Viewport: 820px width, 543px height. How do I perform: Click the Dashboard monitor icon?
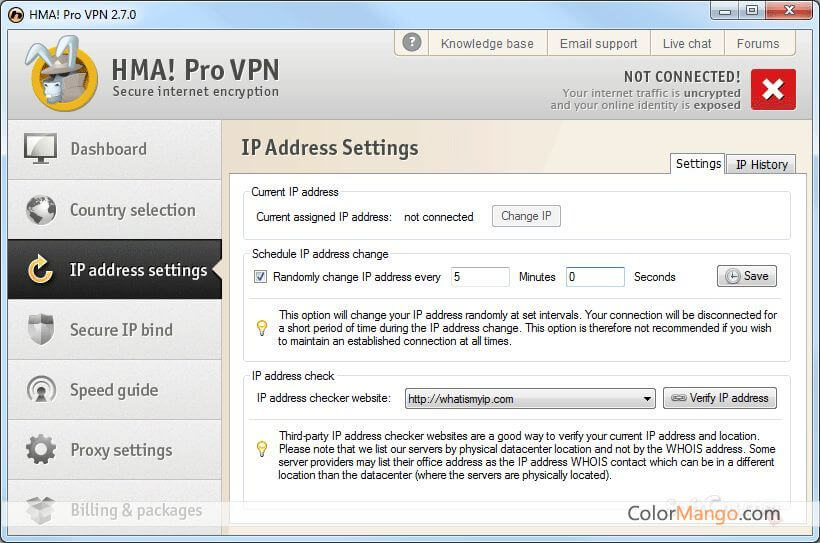[x=41, y=149]
